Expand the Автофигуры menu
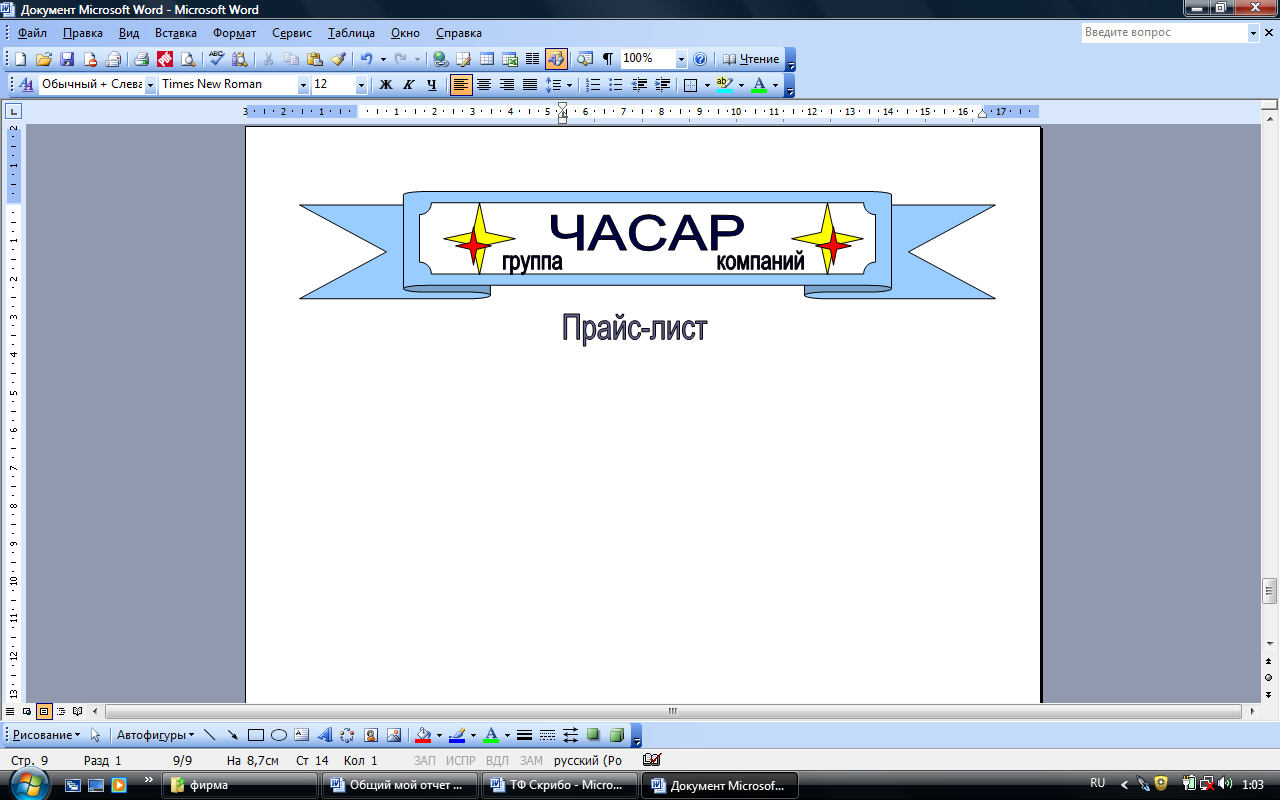 [x=156, y=735]
